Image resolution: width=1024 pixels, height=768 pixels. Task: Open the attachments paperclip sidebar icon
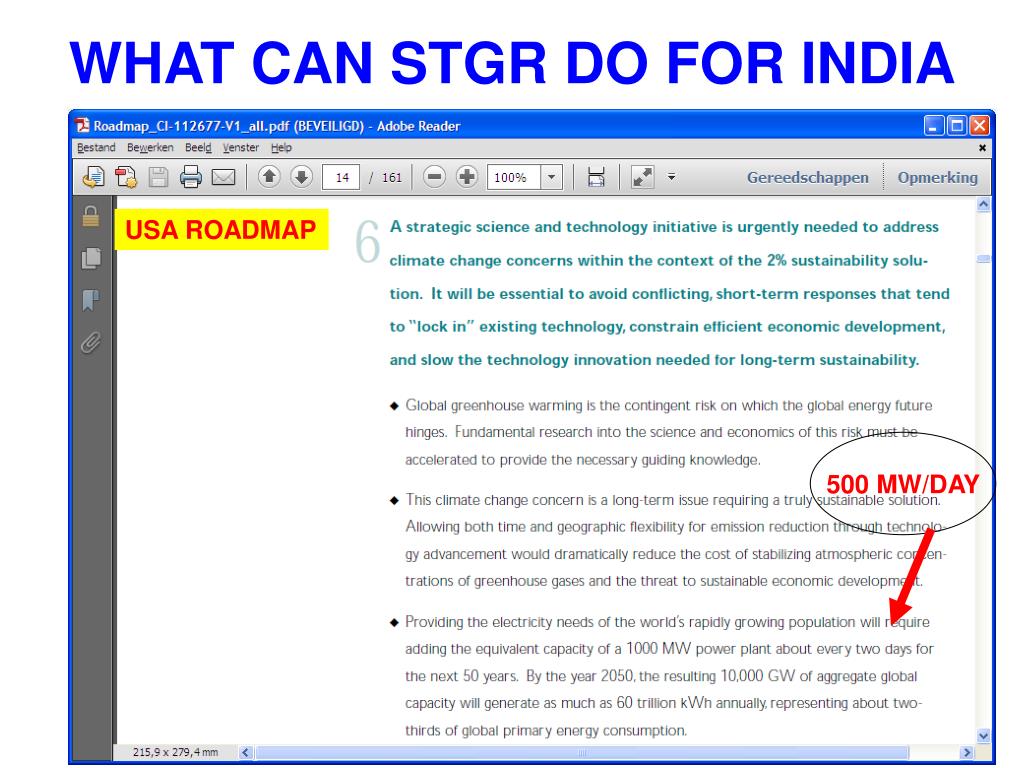pyautogui.click(x=91, y=342)
